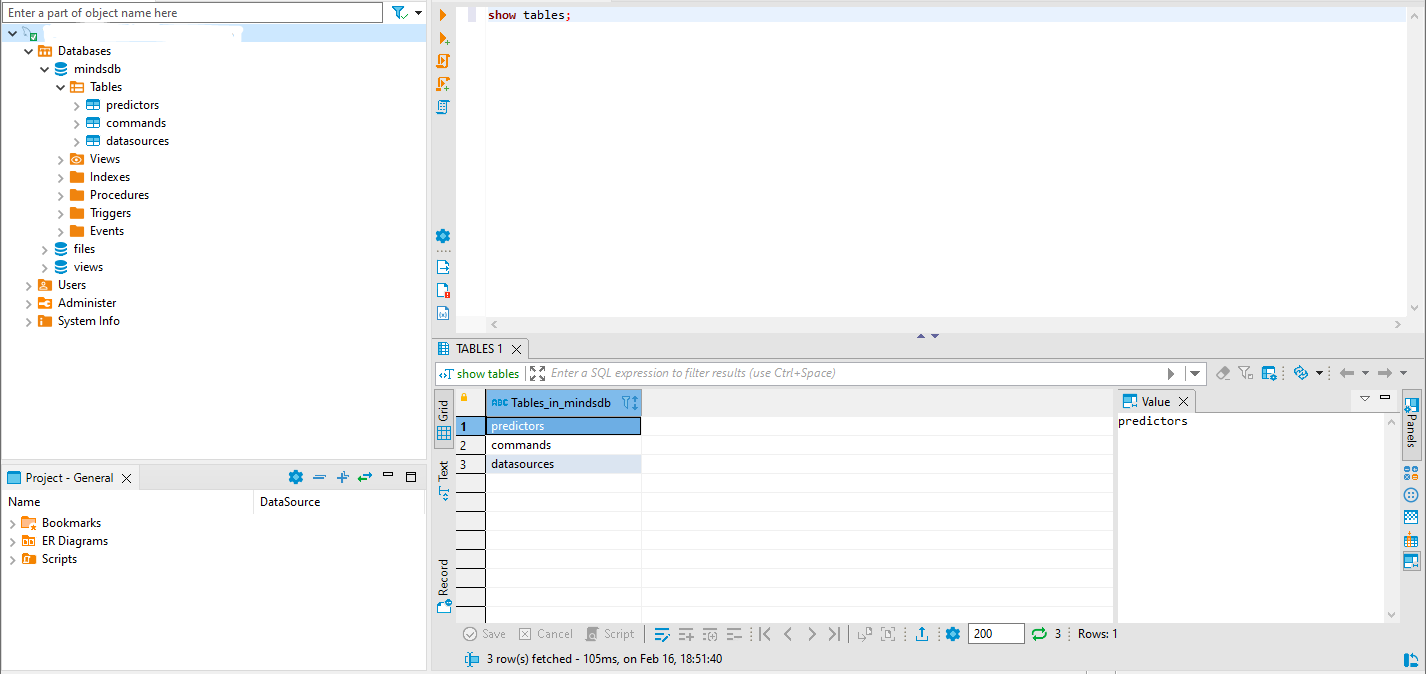The image size is (1426, 674).
Task: Expand the predictors table node
Action: (x=77, y=105)
